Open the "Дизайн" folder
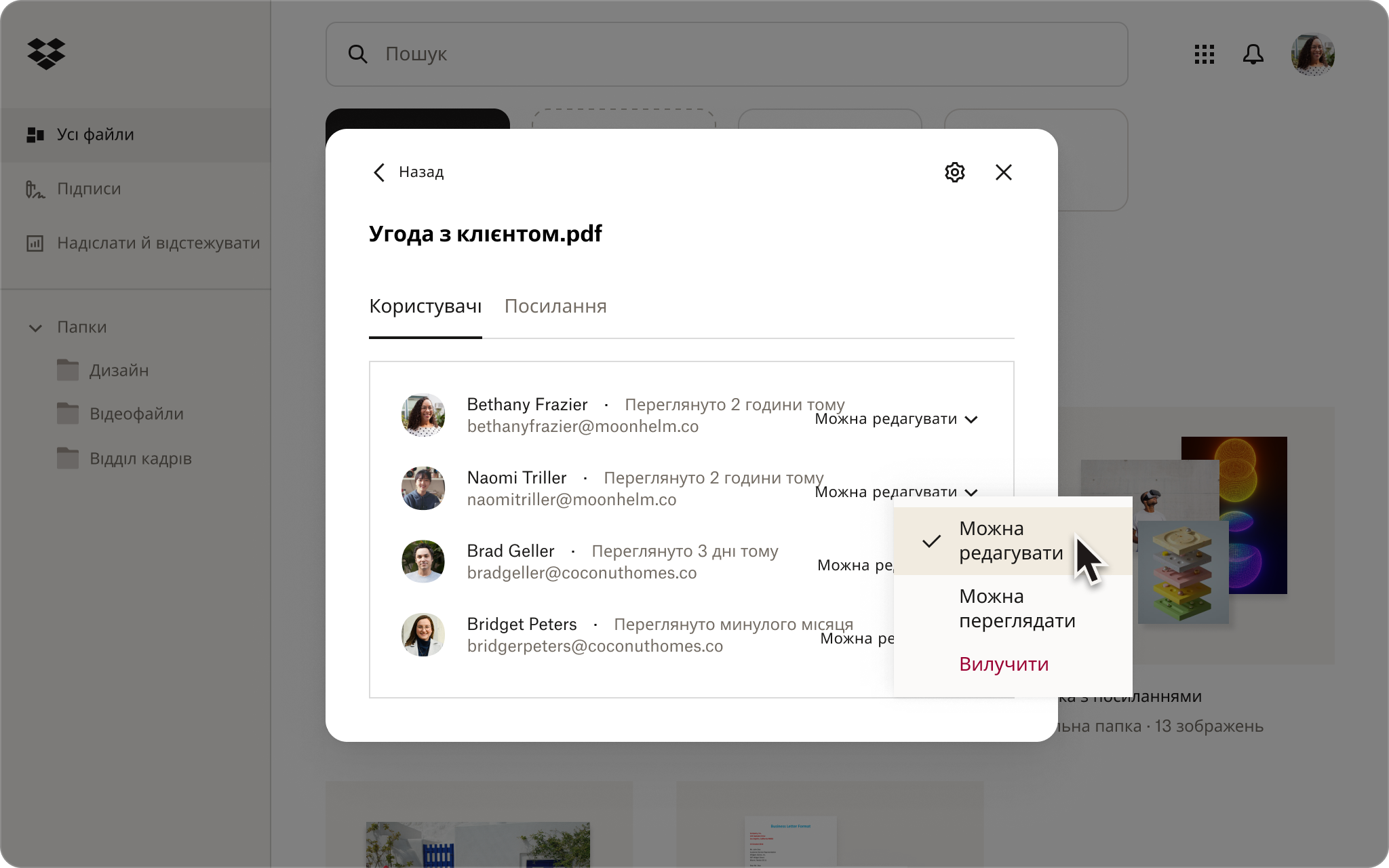The image size is (1389, 868). pos(119,370)
